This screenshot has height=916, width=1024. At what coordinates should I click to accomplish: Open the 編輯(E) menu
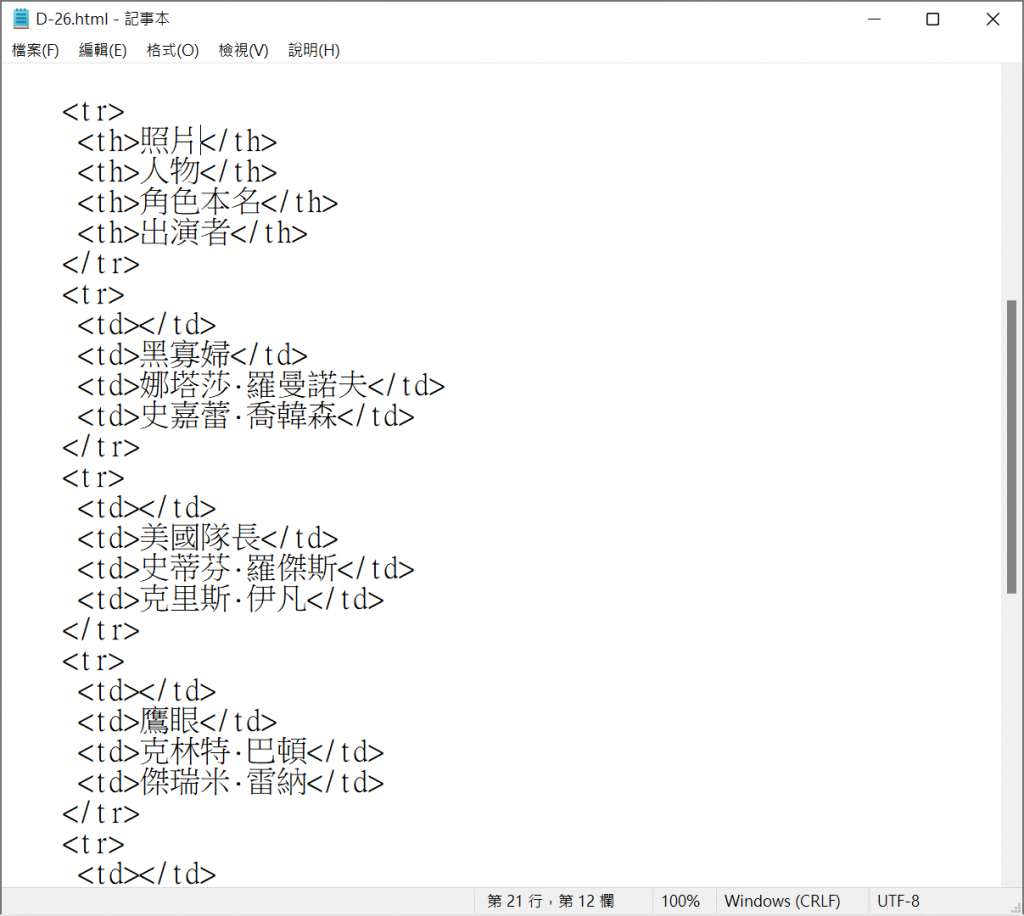[x=103, y=50]
